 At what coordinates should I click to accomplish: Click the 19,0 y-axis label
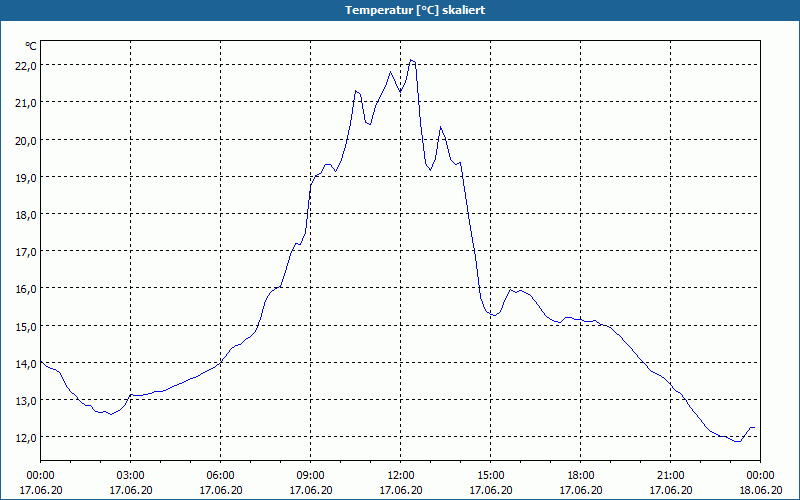(x=26, y=178)
